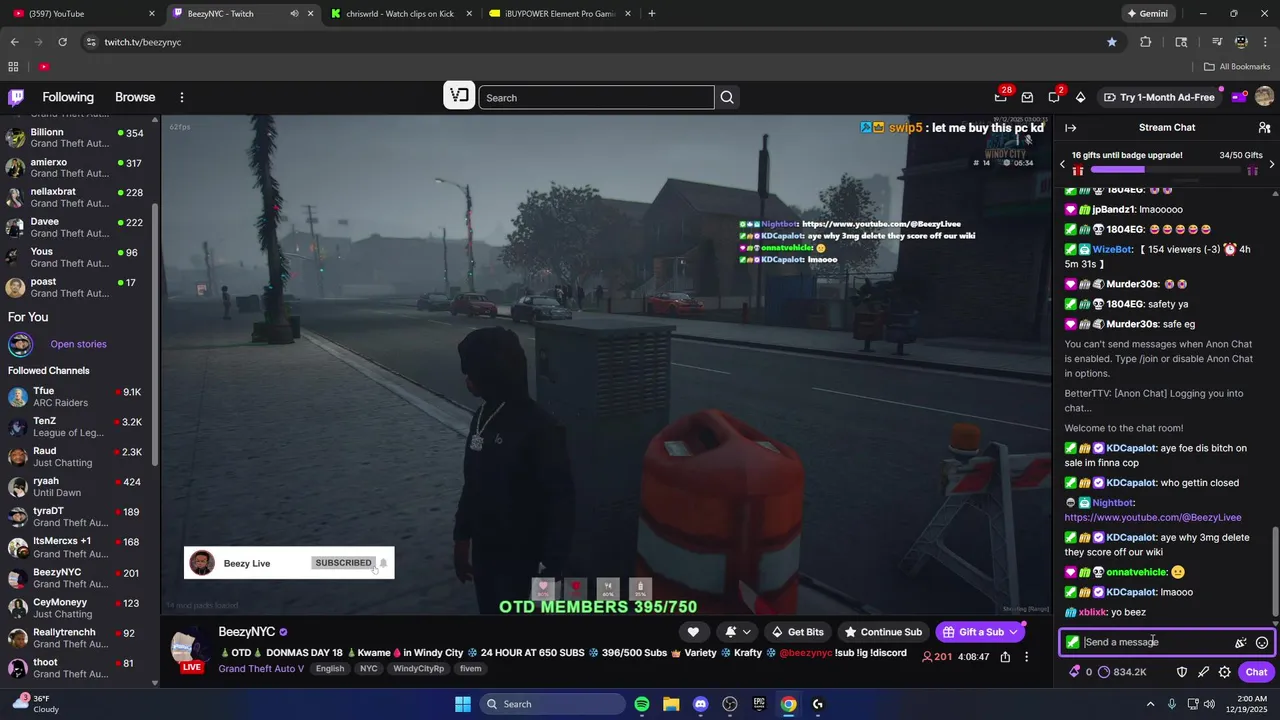Open Chrome media controls icon
Viewport: 1280px width, 720px height.
pos(1217,42)
